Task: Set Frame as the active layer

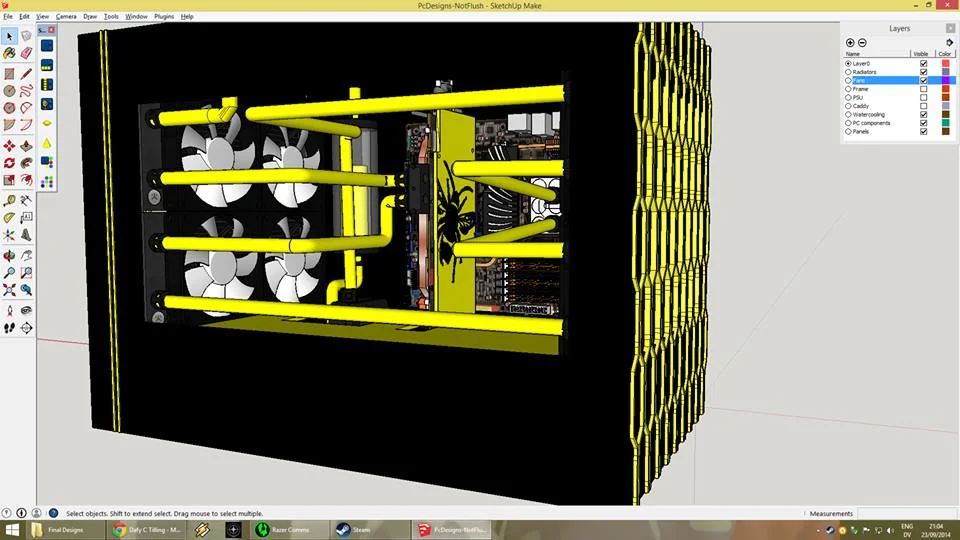Action: (849, 89)
